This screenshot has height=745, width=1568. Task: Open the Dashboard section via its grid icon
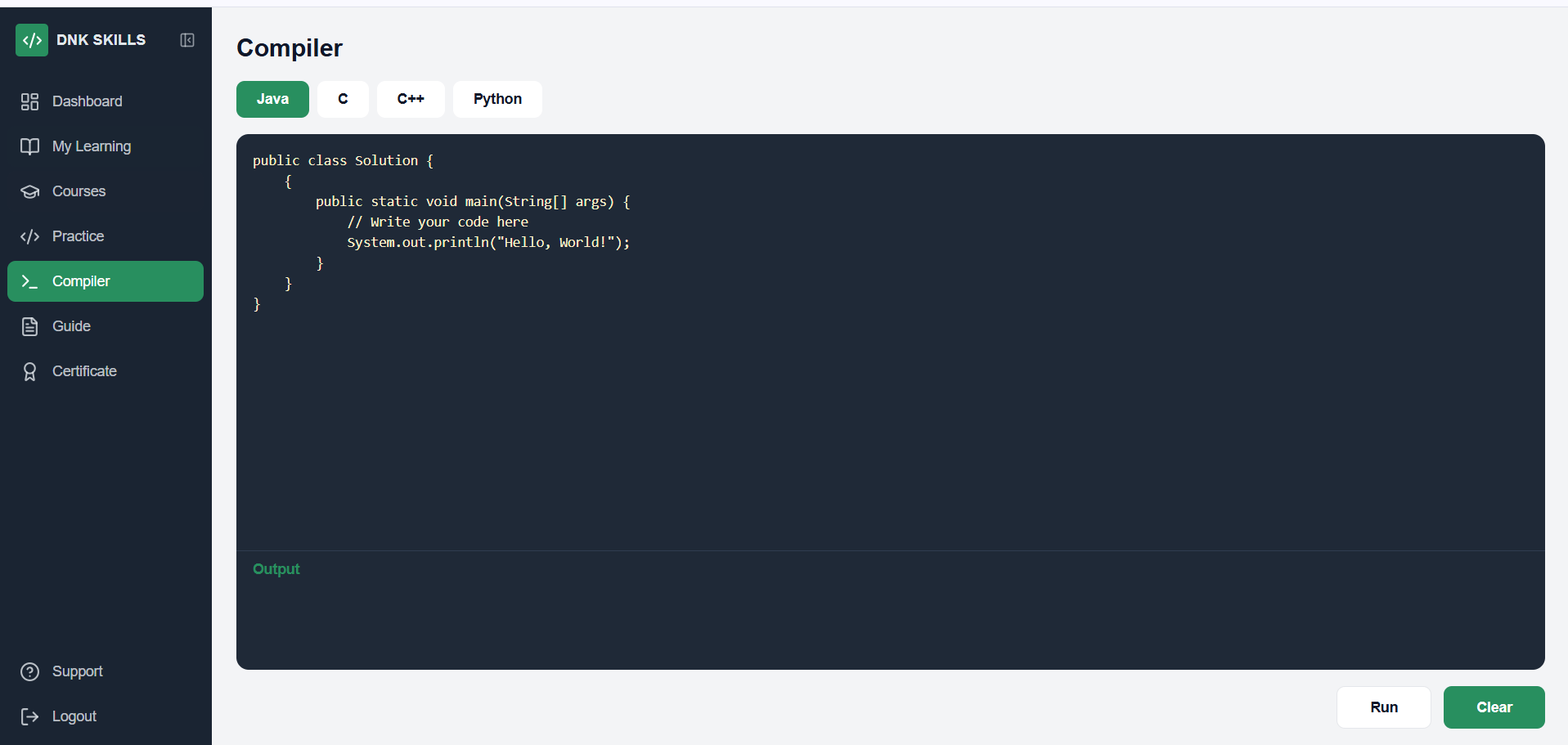coord(30,101)
